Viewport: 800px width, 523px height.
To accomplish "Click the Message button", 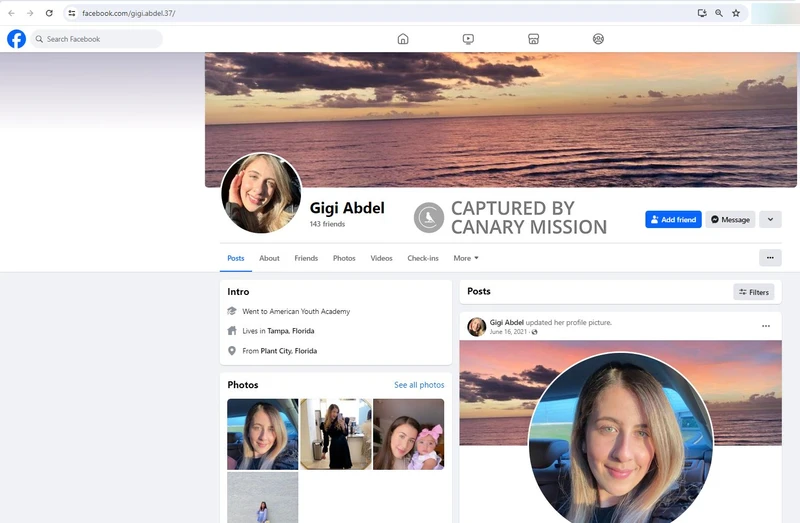I will tap(731, 219).
